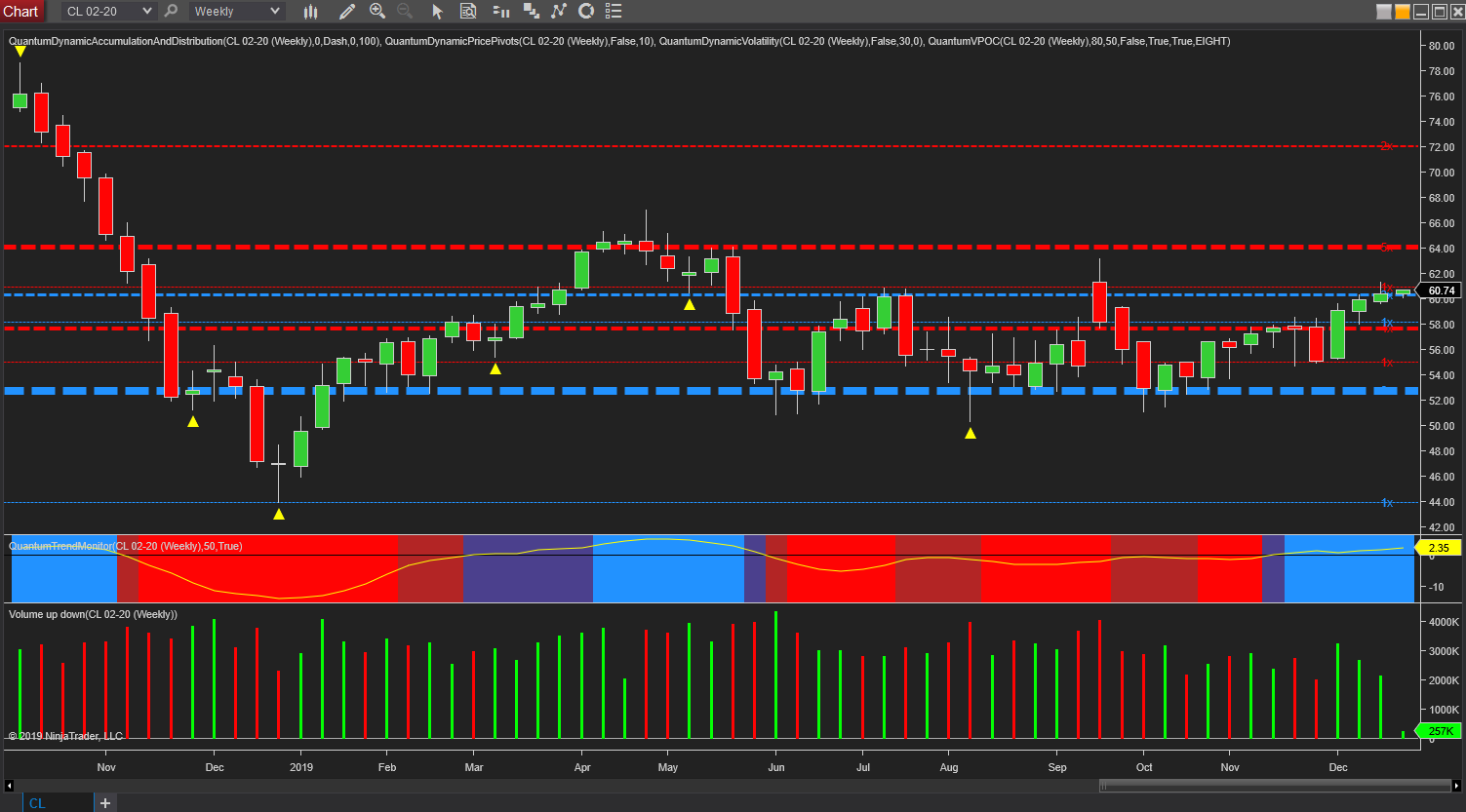Select the Volume up down indicator label
Viewport: 1466px width, 812px height.
[93, 614]
